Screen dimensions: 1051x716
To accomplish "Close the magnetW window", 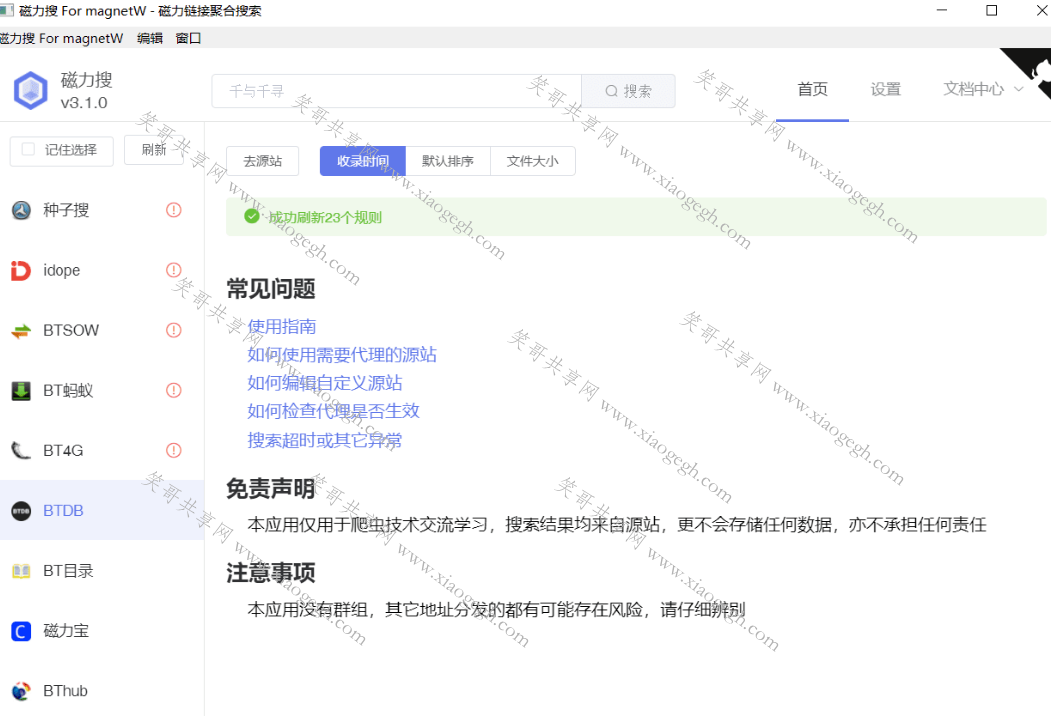I will coord(1042,11).
